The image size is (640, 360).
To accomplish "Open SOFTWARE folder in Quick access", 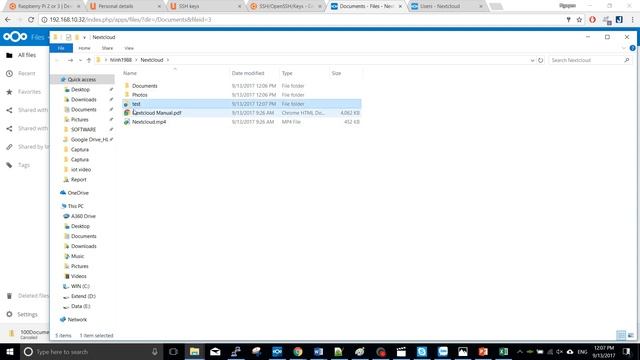I will click(83, 129).
